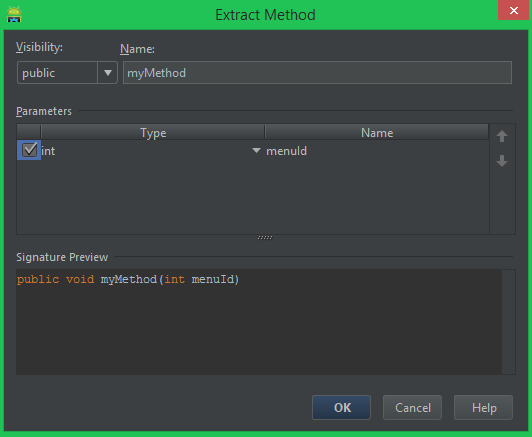The image size is (532, 437).
Task: Click the splitter grip below parameters table
Action: pyautogui.click(x=265, y=238)
